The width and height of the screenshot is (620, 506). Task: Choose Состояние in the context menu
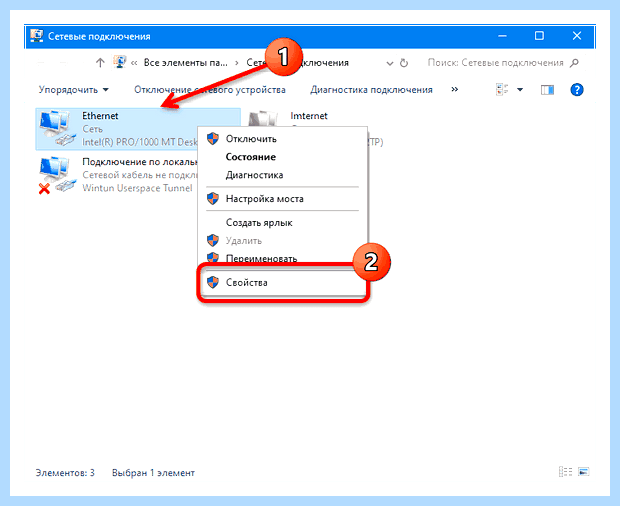click(x=282, y=157)
